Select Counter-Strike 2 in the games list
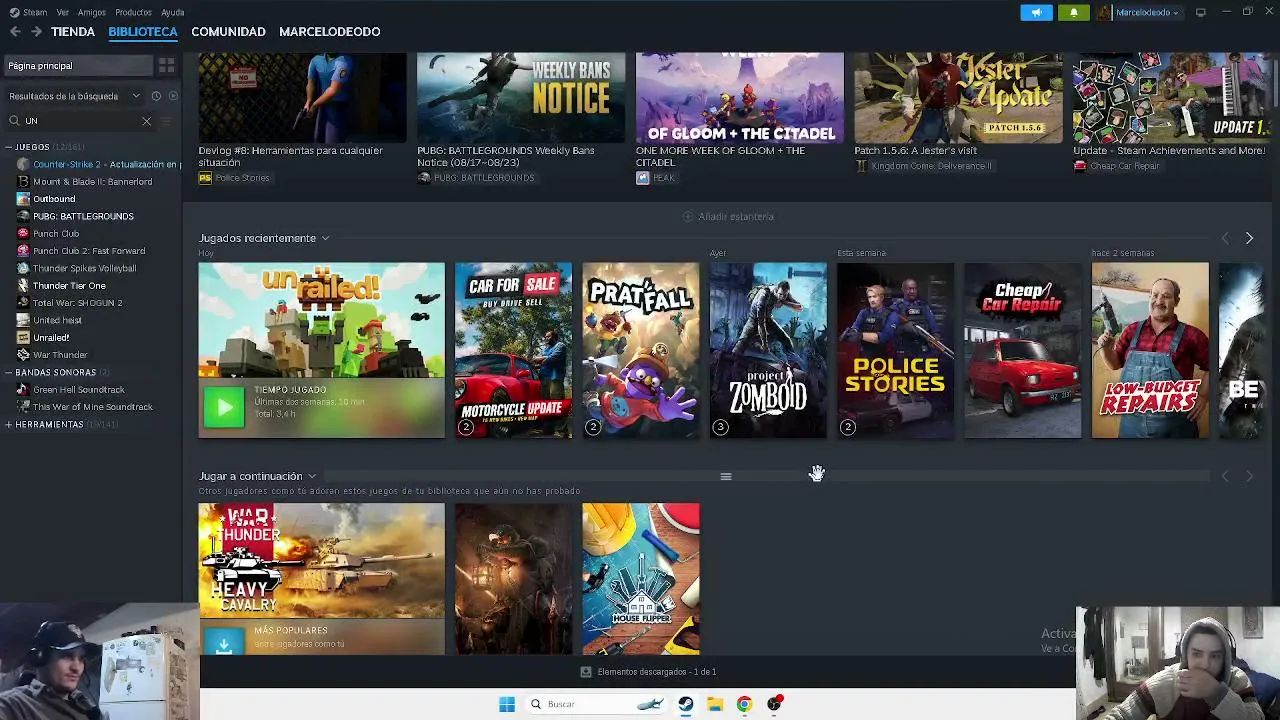This screenshot has width=1280, height=720. tap(98, 164)
